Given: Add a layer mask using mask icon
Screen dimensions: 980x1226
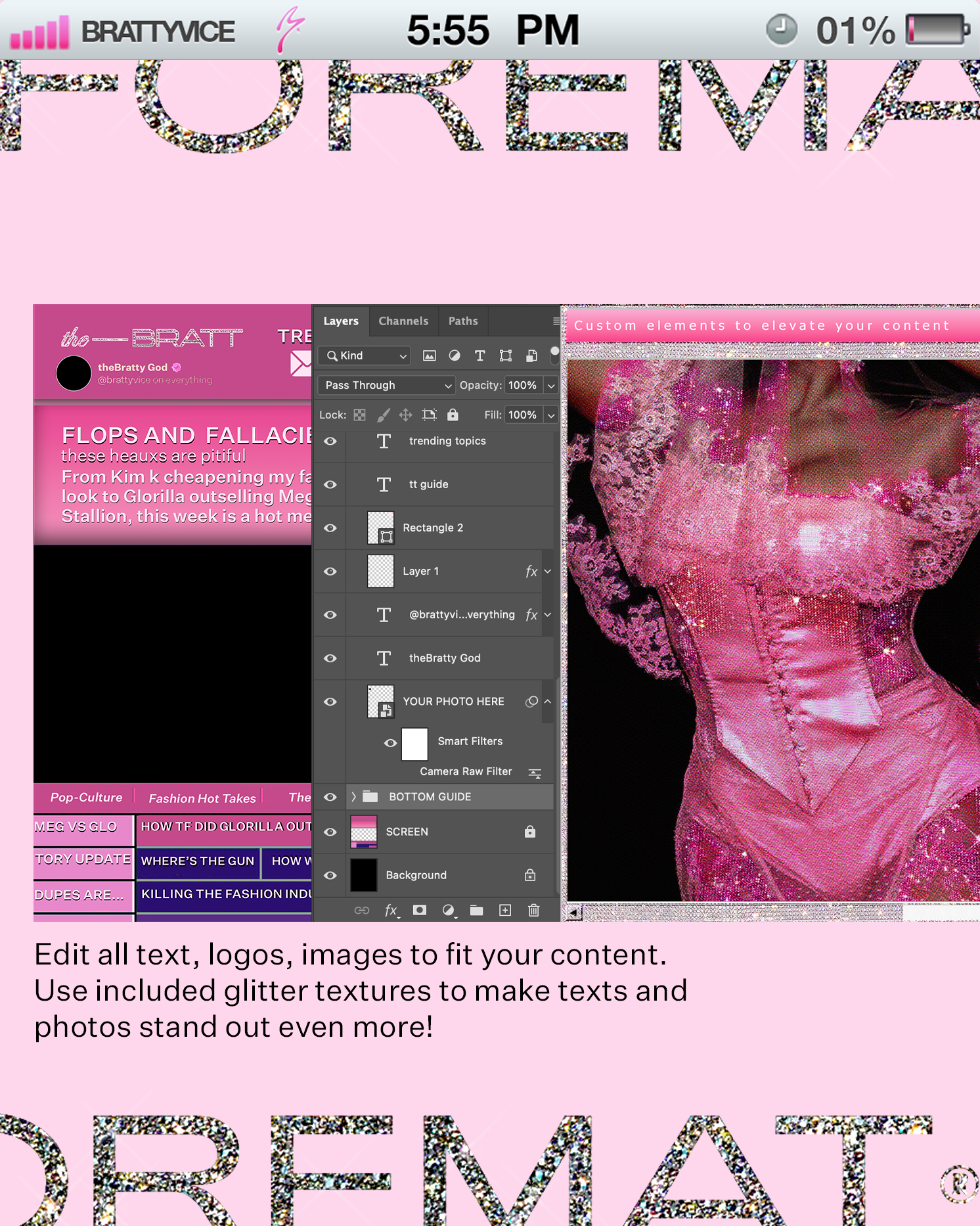Looking at the screenshot, I should pos(419,910).
